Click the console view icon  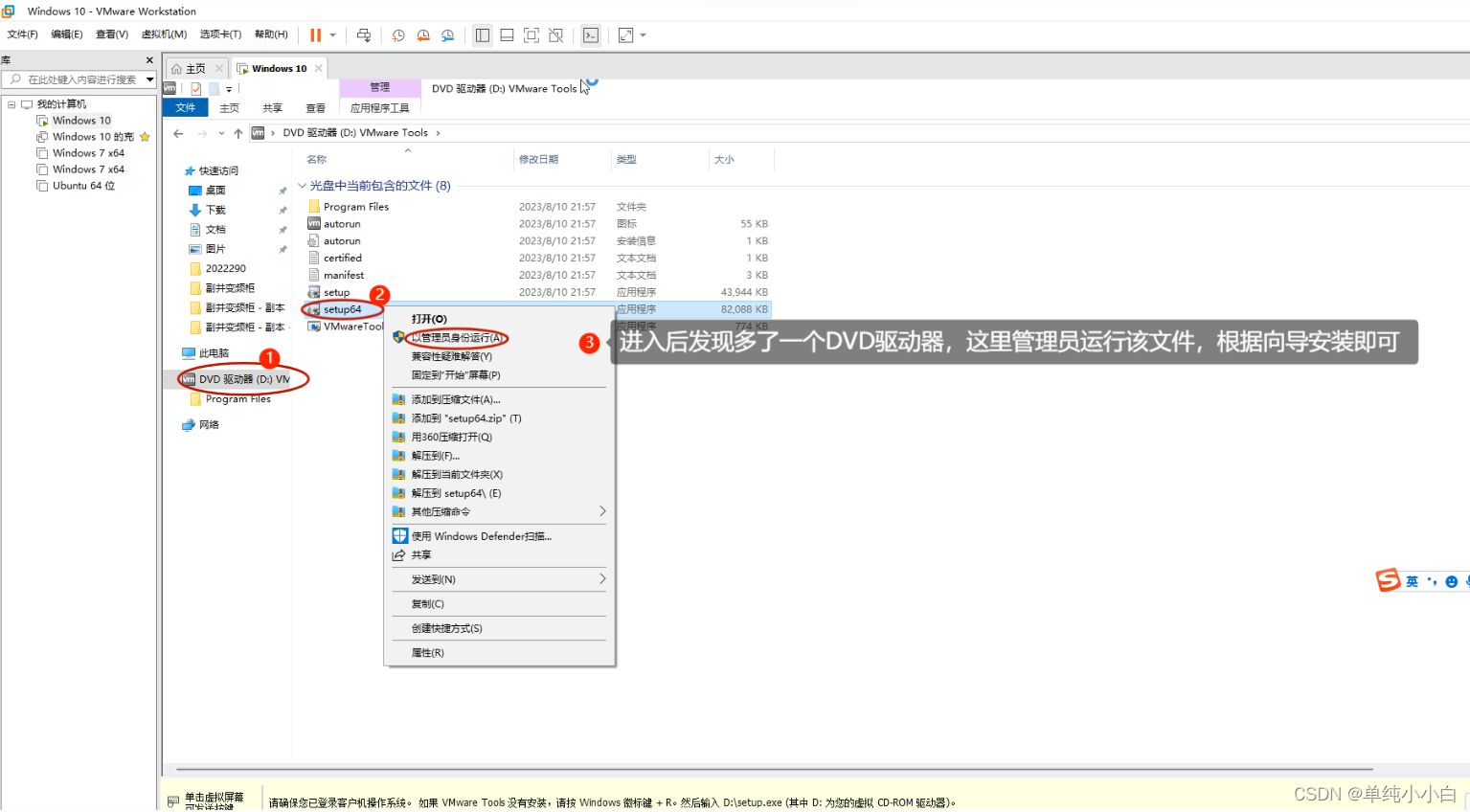[x=591, y=35]
